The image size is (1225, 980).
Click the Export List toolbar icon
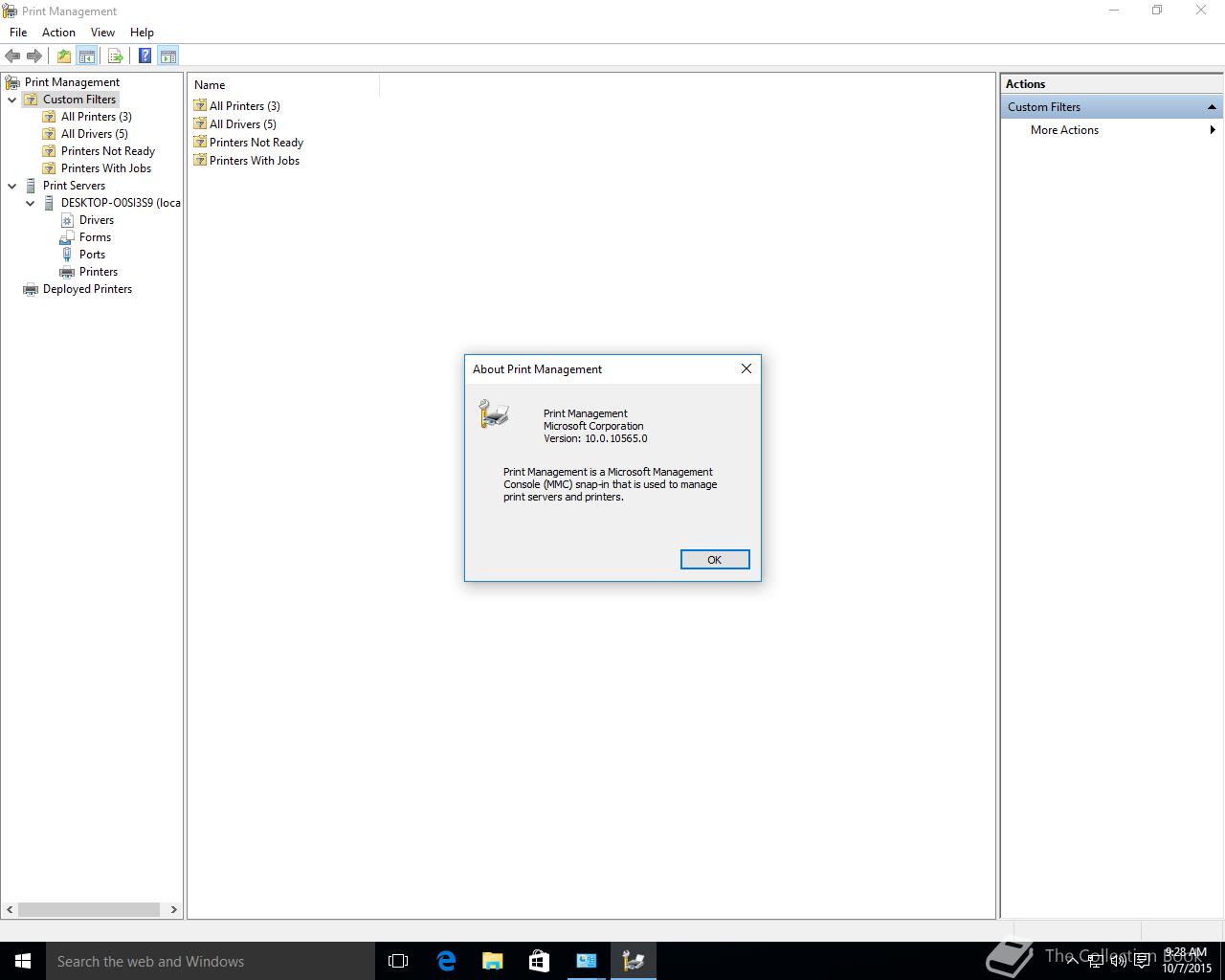[115, 56]
